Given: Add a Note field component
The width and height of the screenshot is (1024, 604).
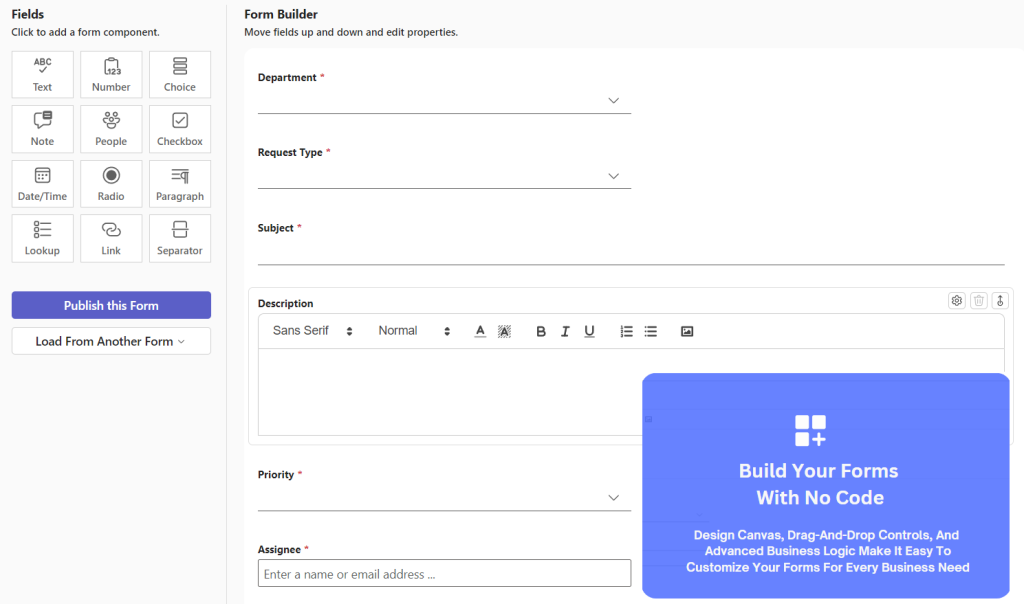Looking at the screenshot, I should tap(42, 129).
